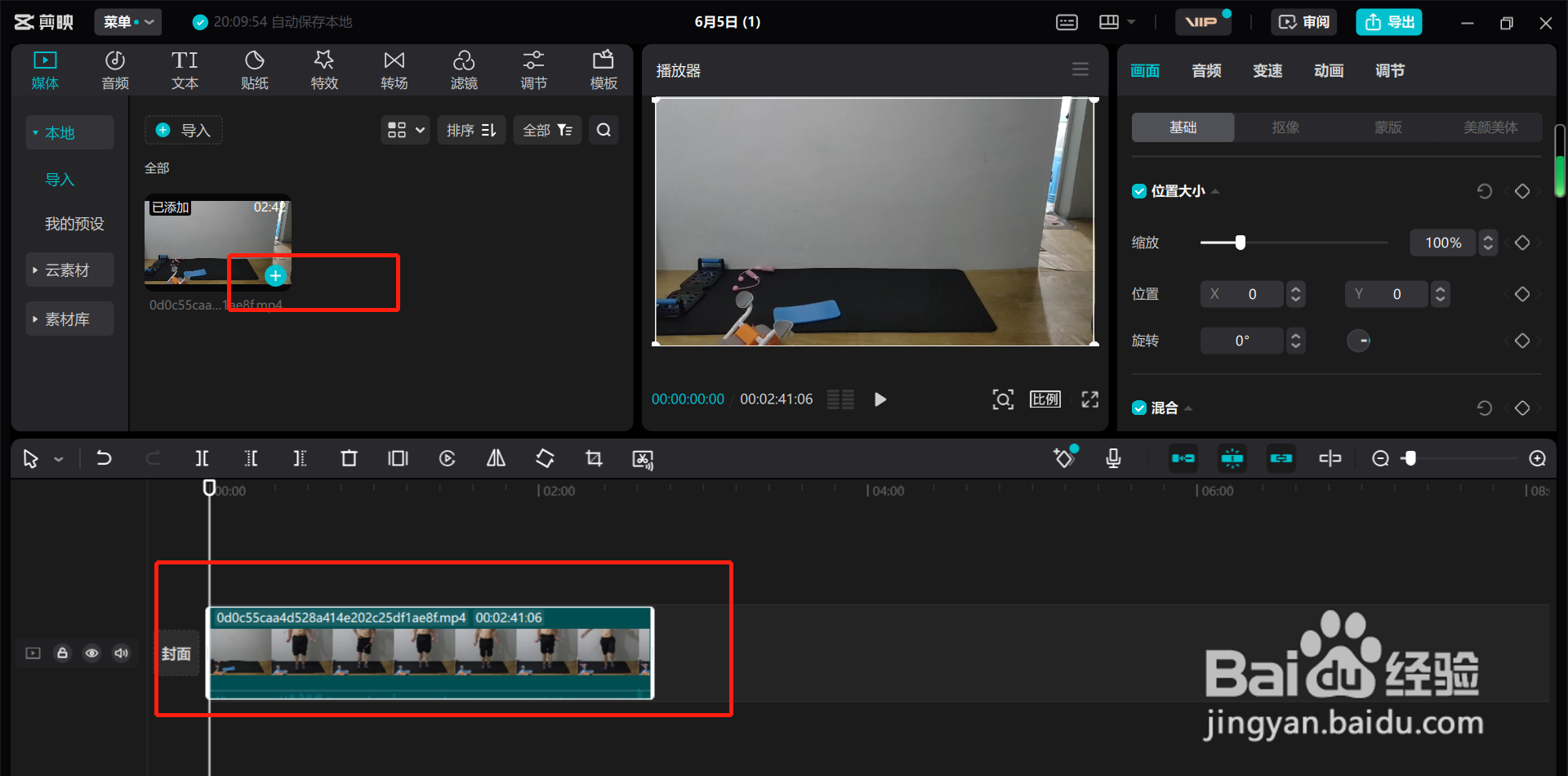Click the undo arrow in timeline toolbar
This screenshot has width=1568, height=776.
(x=104, y=458)
